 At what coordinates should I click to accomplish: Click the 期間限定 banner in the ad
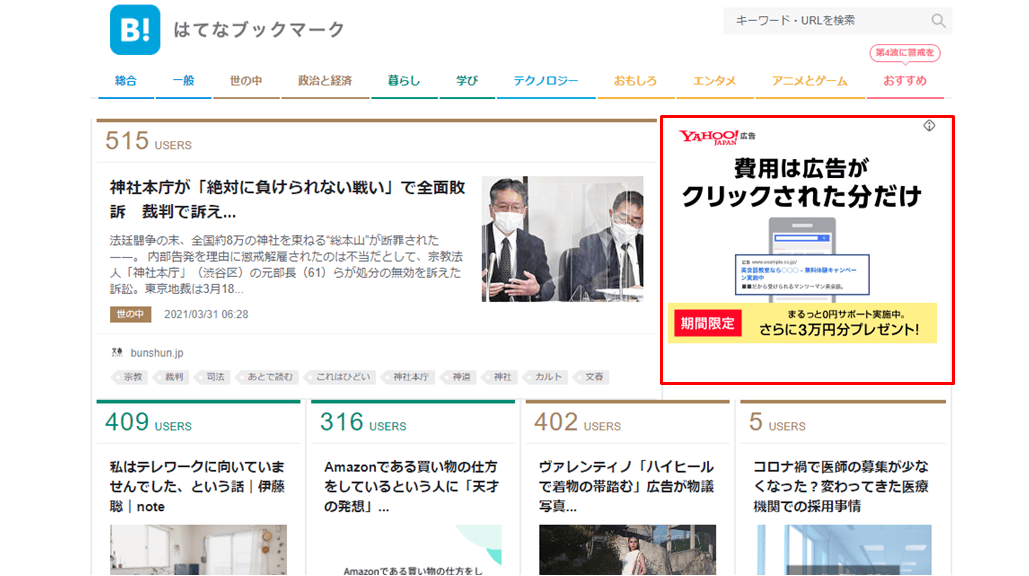(x=707, y=323)
